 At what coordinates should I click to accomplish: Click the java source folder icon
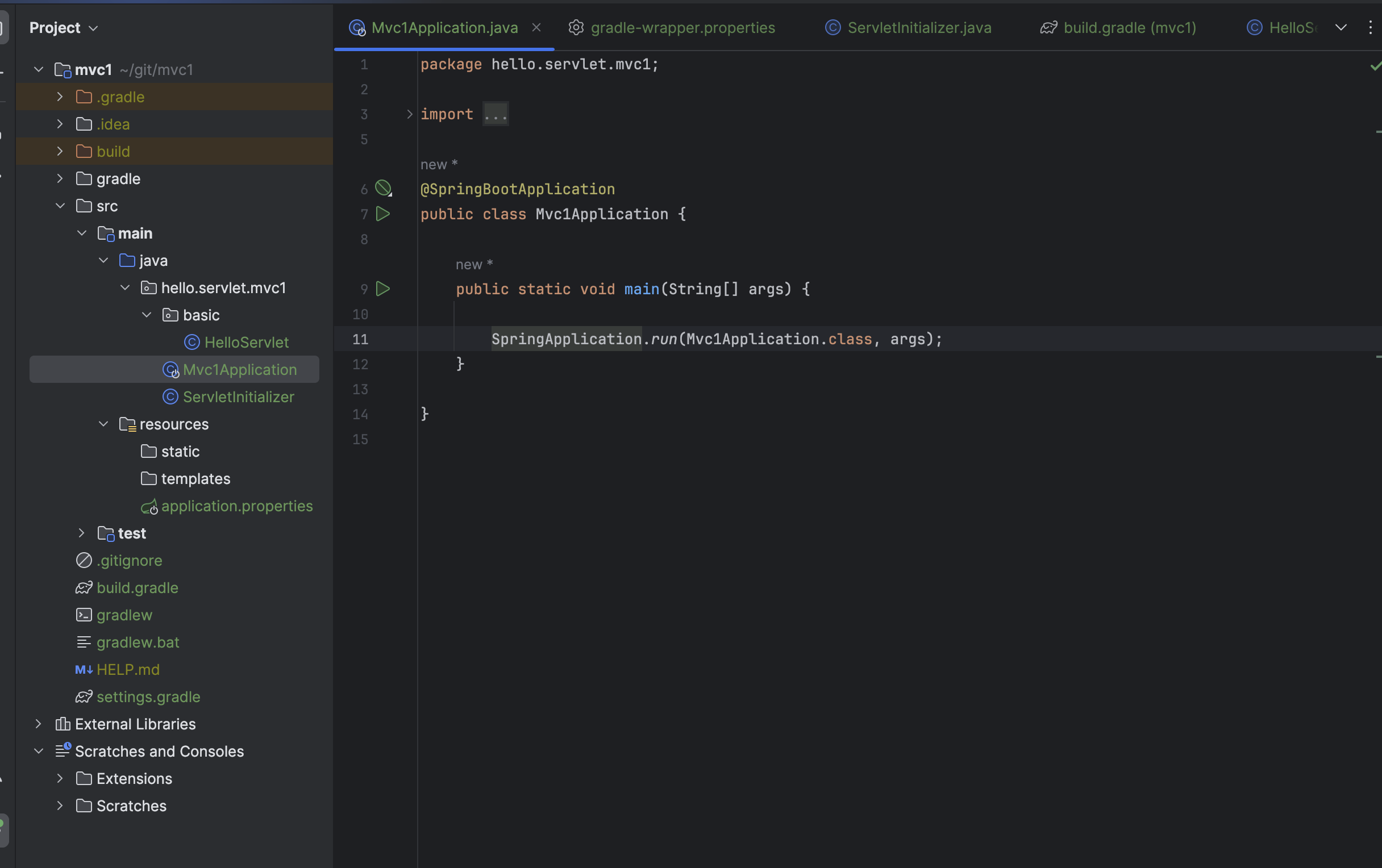[127, 261]
